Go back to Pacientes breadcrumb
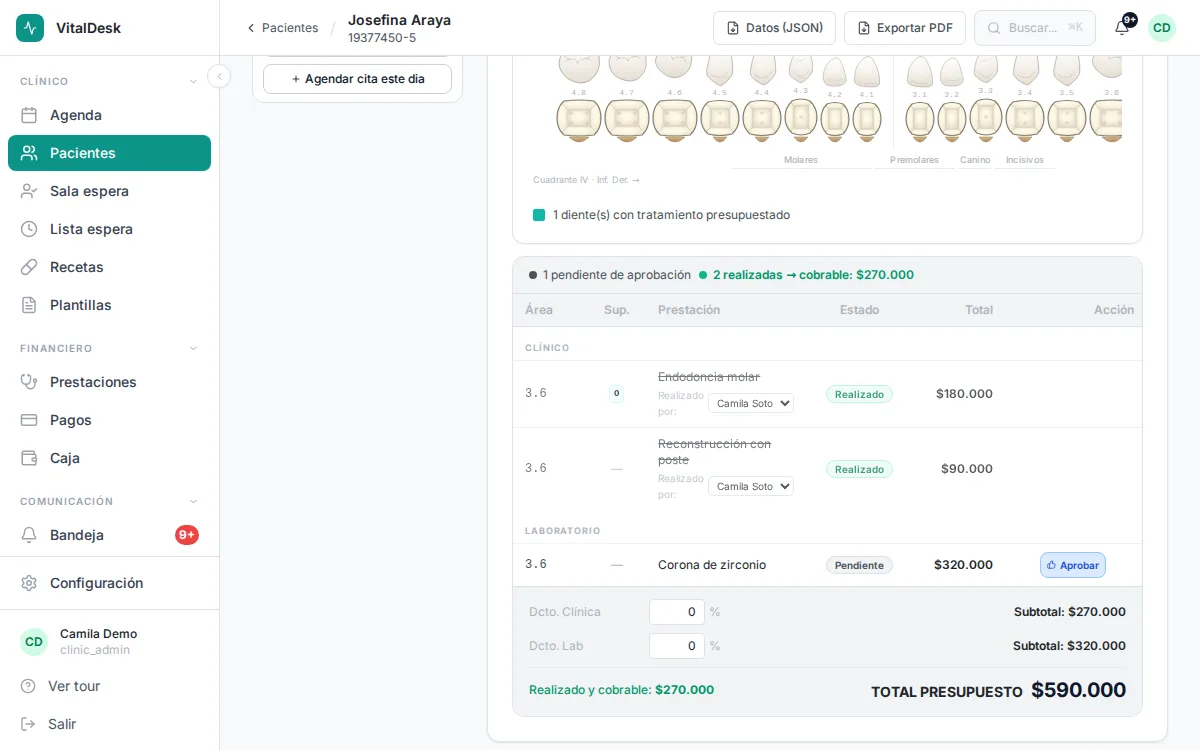The height and width of the screenshot is (750, 1200). click(283, 28)
